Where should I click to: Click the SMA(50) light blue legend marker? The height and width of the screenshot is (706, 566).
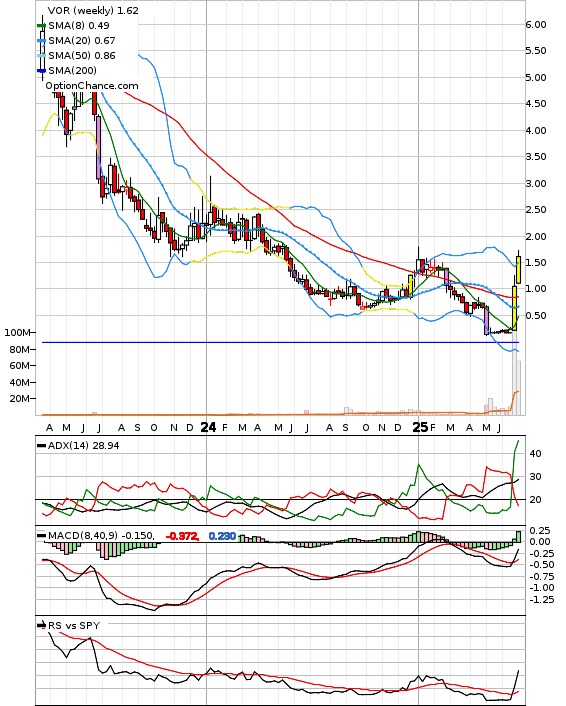[x=41, y=55]
